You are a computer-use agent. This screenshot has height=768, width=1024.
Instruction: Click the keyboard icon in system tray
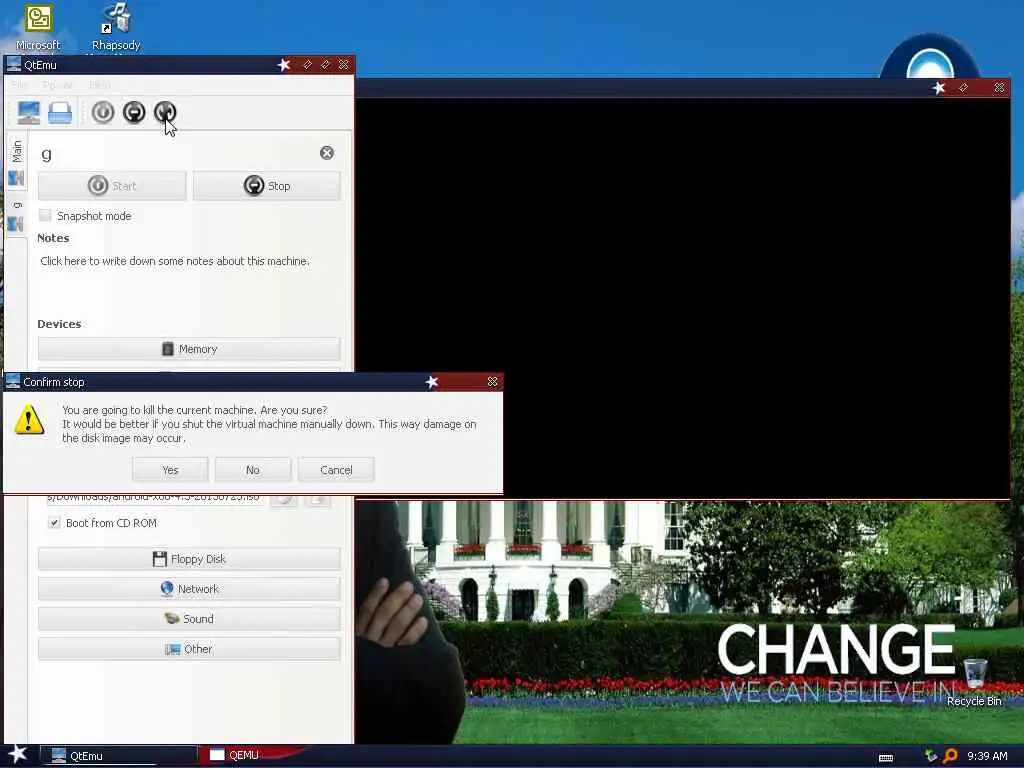886,758
